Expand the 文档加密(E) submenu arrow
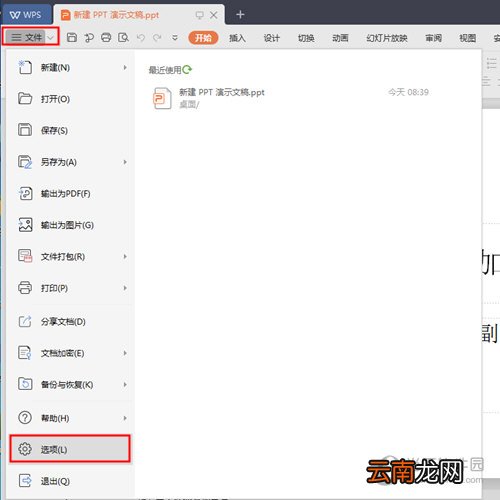The image size is (500, 500). click(x=125, y=353)
